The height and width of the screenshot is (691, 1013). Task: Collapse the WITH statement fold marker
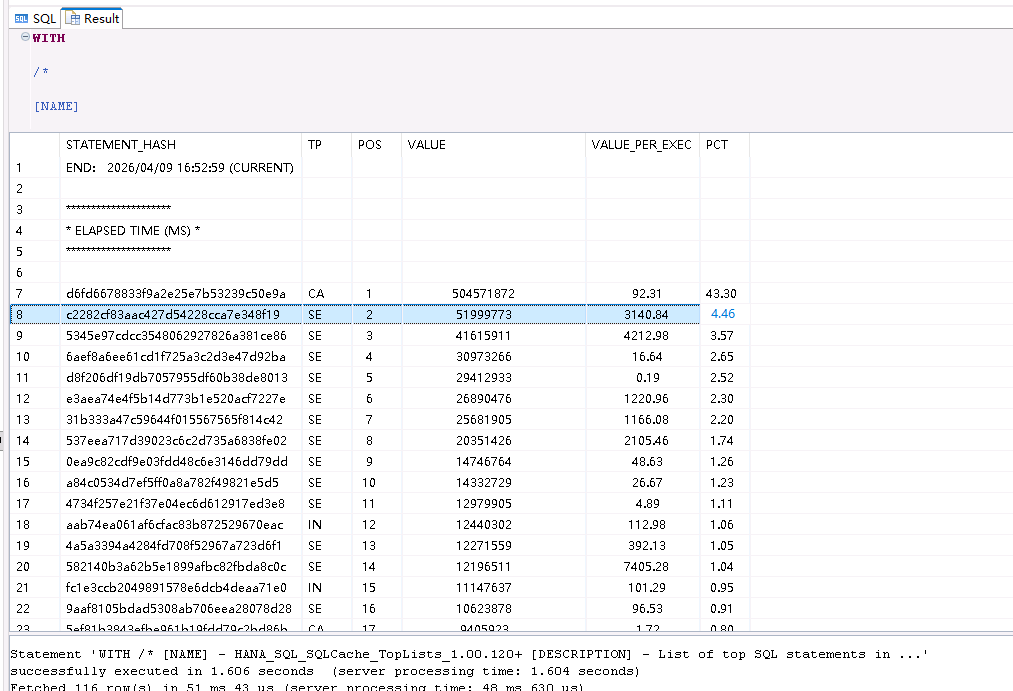tap(25, 37)
